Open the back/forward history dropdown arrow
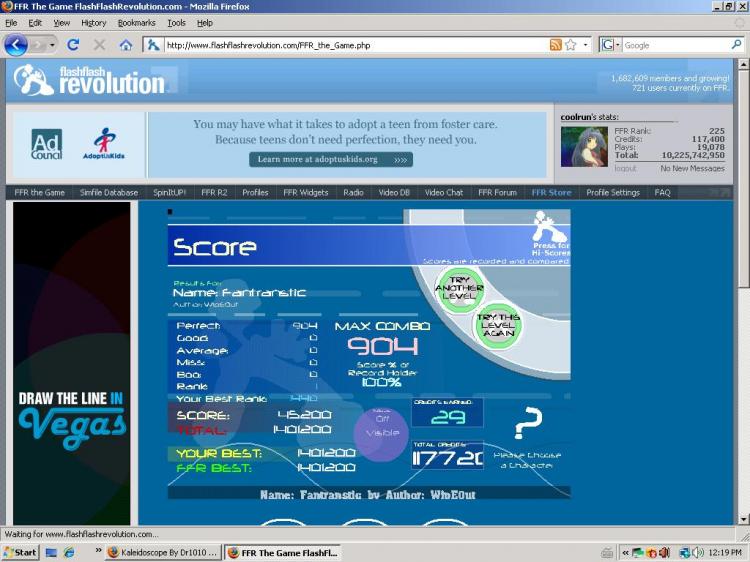 point(52,45)
